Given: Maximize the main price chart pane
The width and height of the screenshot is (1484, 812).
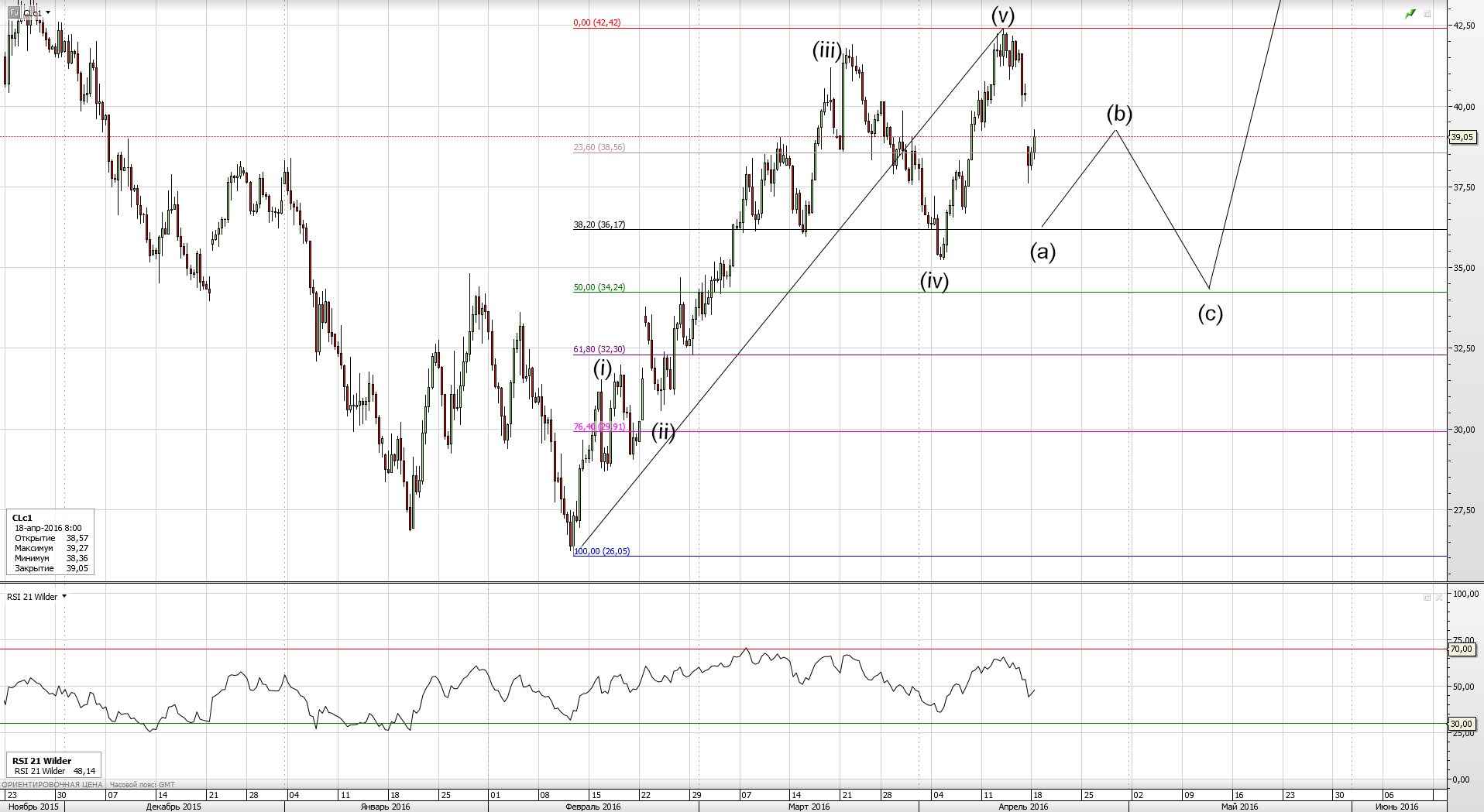Looking at the screenshot, I should (x=1427, y=14).
